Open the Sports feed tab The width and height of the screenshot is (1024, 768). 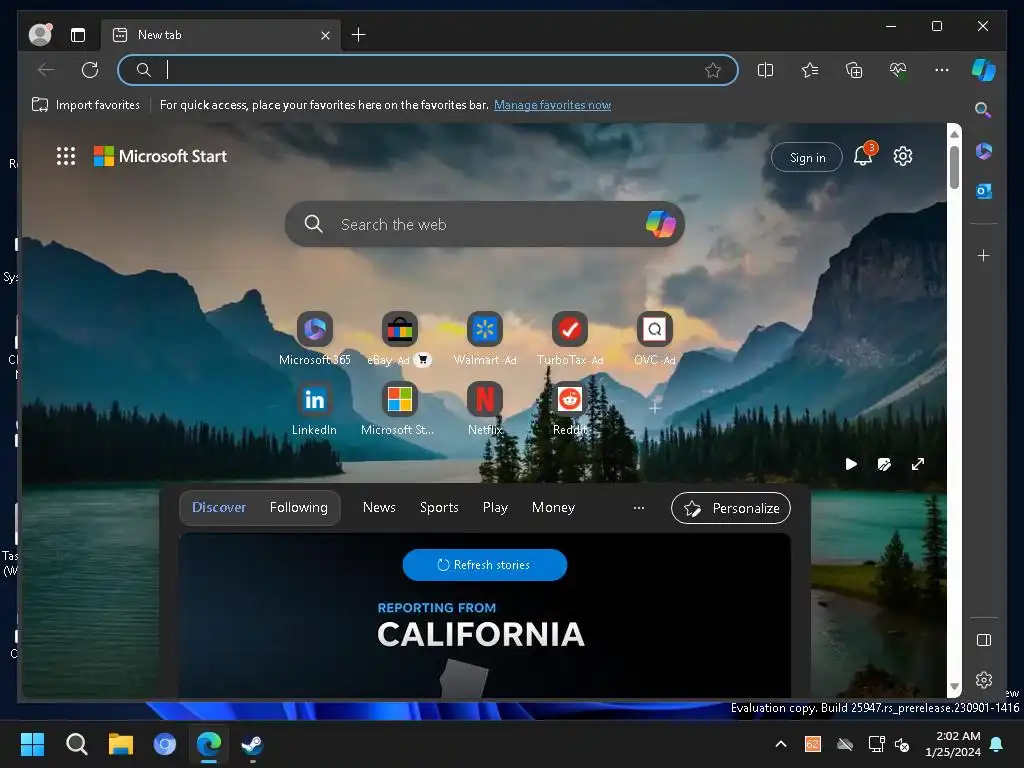(x=439, y=507)
